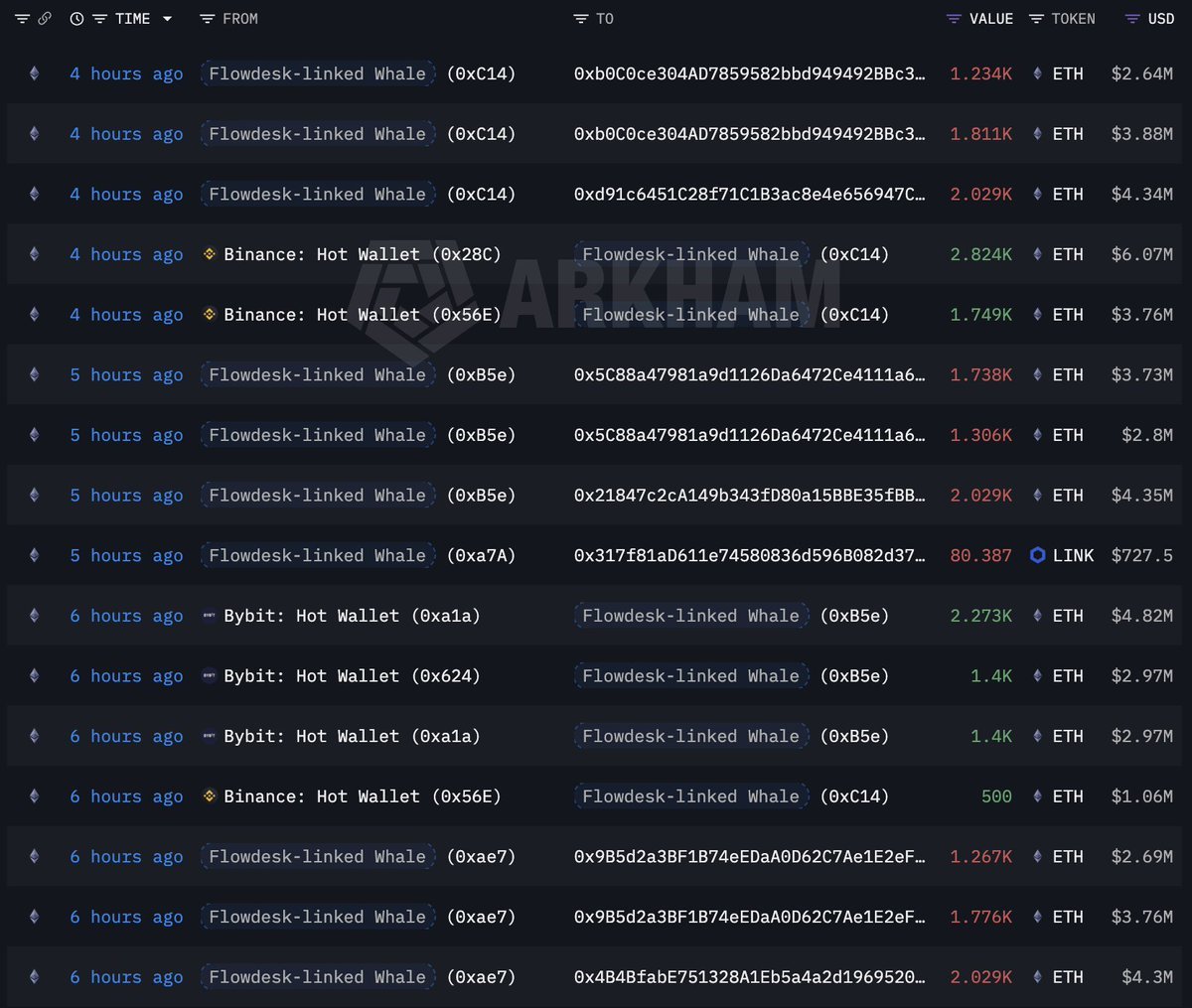This screenshot has height=1008, width=1192.
Task: Click the '6 hours ago' timestamp on the Bybit row
Action: coord(126,616)
